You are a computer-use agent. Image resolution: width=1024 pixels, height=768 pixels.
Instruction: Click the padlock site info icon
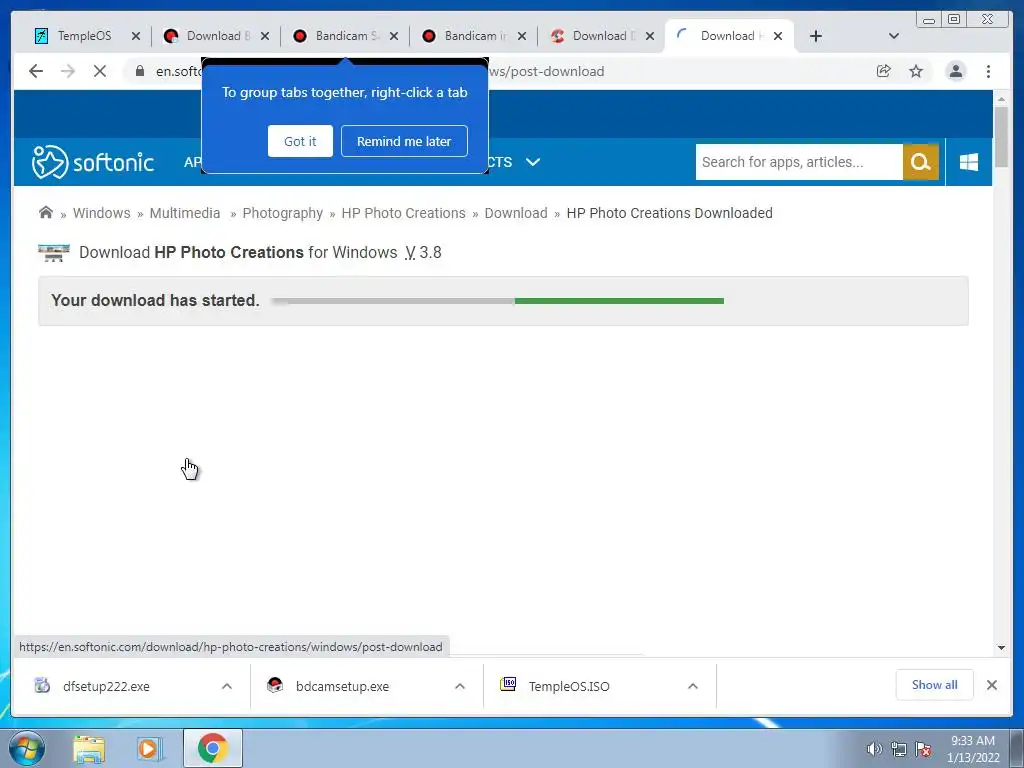click(140, 71)
